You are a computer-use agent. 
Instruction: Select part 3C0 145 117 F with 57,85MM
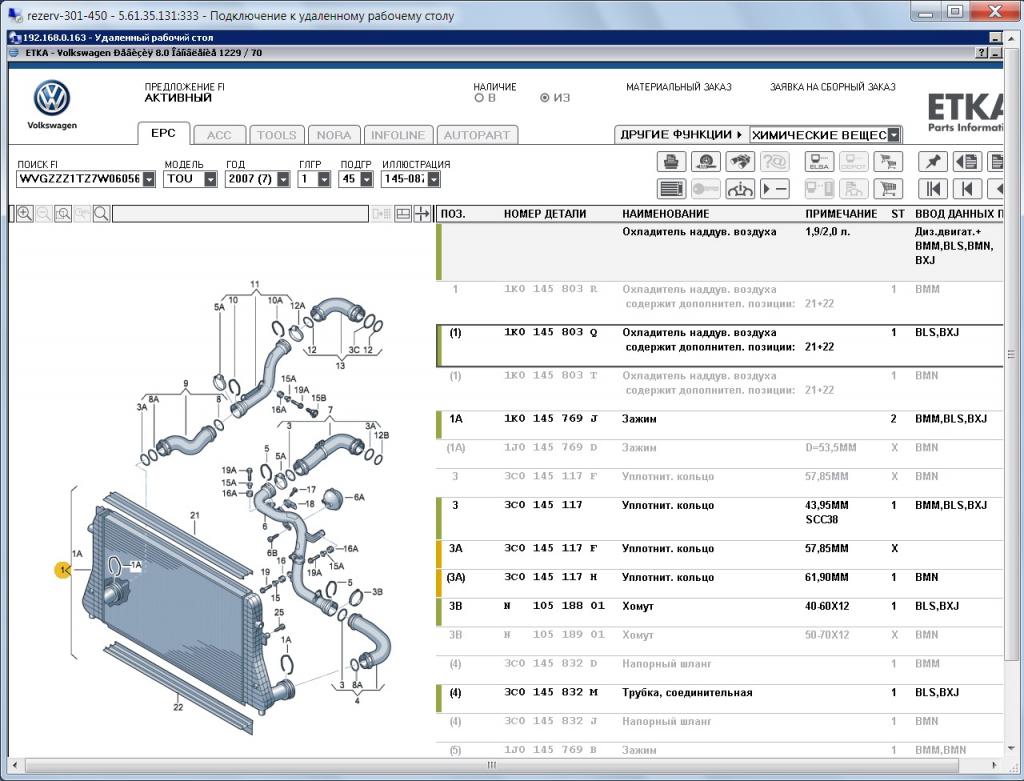click(x=720, y=554)
